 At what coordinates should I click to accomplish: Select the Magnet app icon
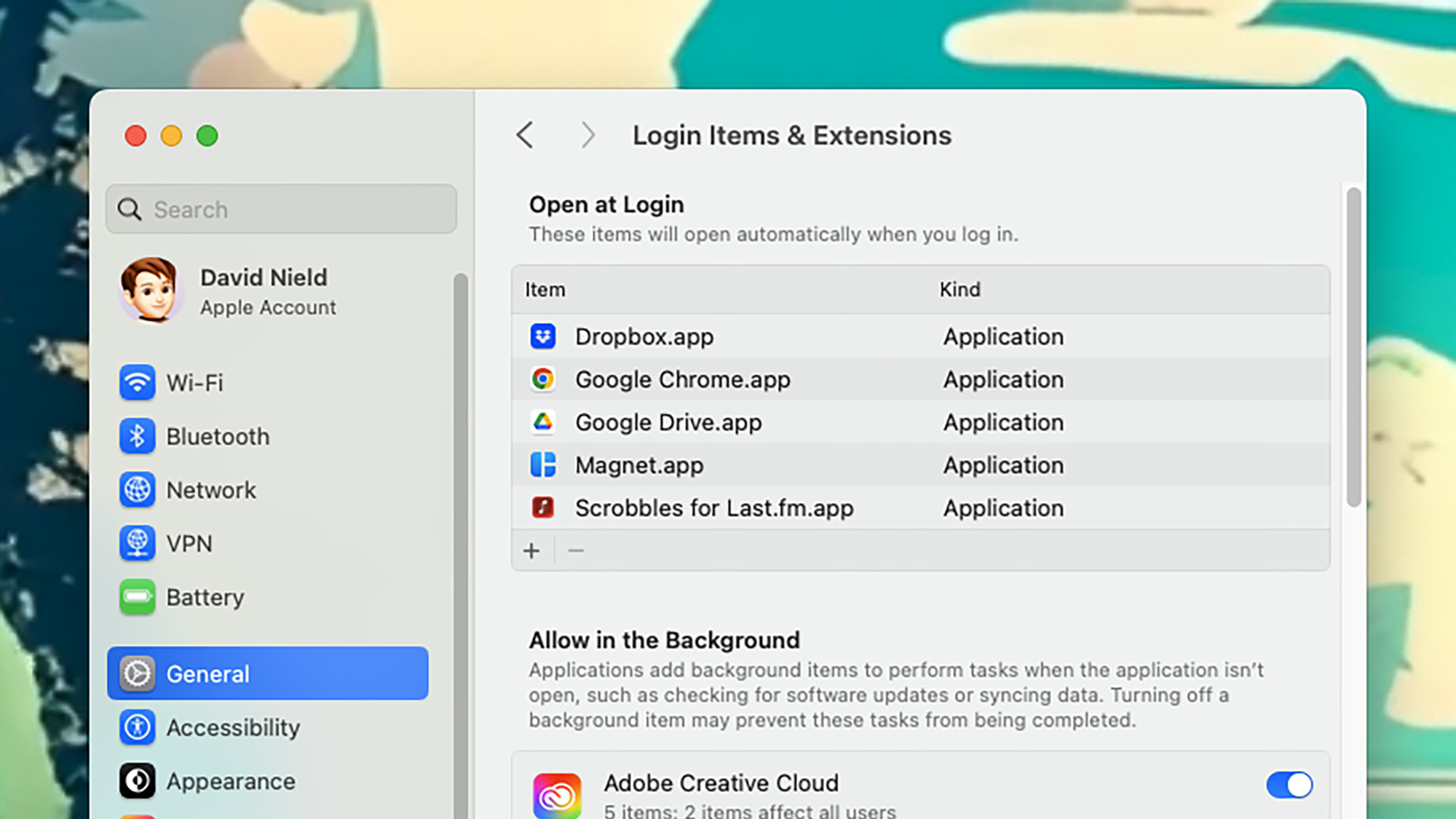[x=543, y=464]
